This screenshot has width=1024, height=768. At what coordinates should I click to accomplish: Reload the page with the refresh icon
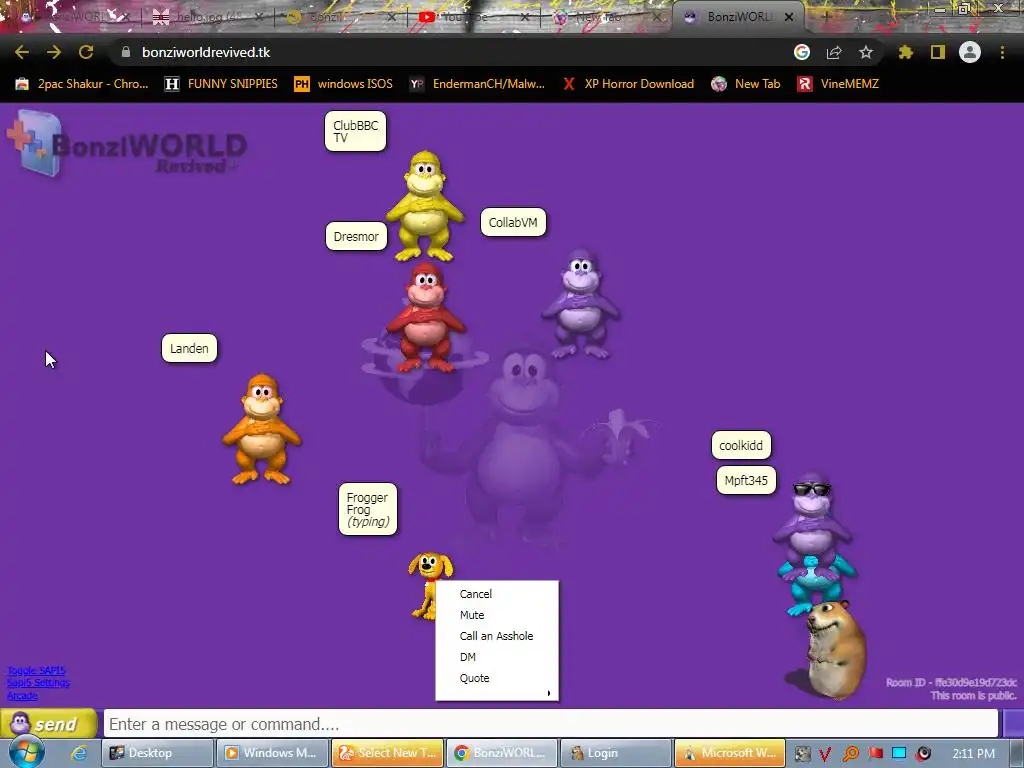tap(86, 52)
